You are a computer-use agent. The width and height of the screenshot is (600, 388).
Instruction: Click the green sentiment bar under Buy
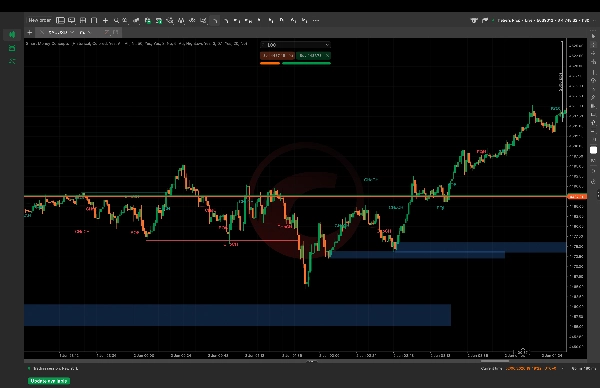click(x=306, y=63)
